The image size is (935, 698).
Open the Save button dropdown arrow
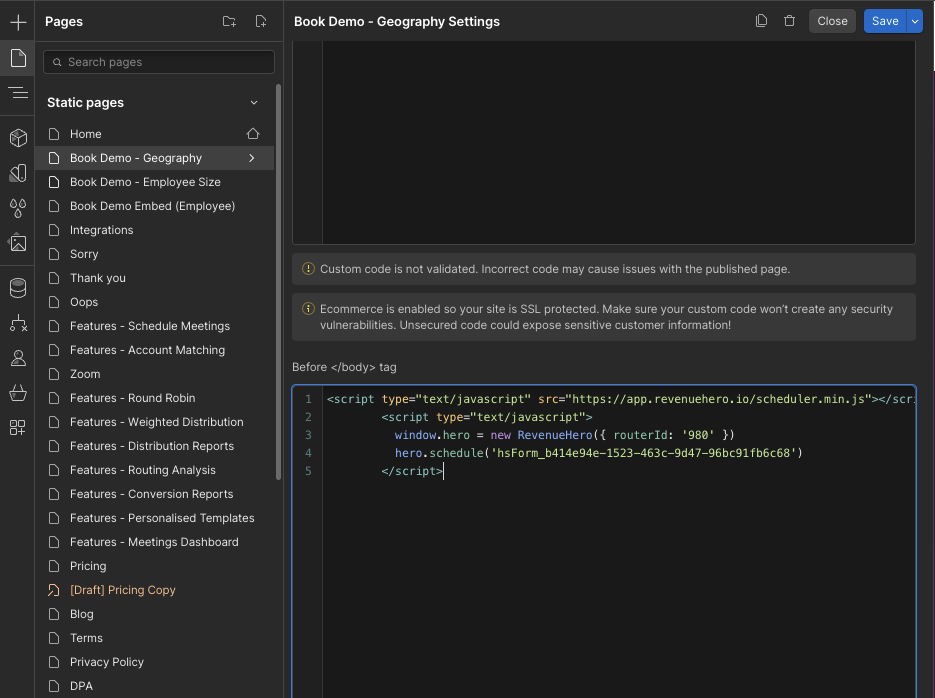point(914,21)
